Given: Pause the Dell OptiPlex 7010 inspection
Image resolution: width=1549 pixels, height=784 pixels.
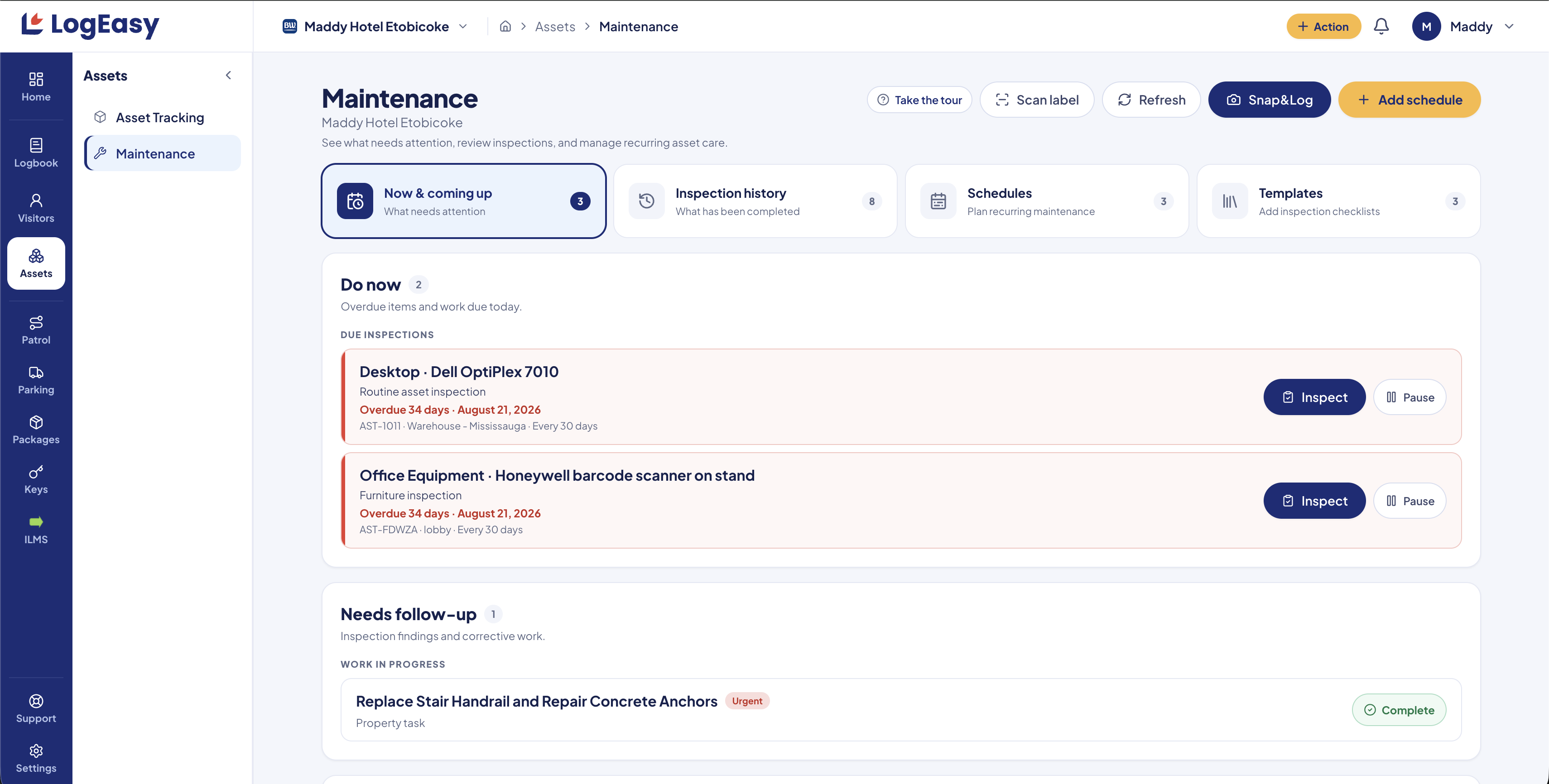Looking at the screenshot, I should tap(1409, 397).
